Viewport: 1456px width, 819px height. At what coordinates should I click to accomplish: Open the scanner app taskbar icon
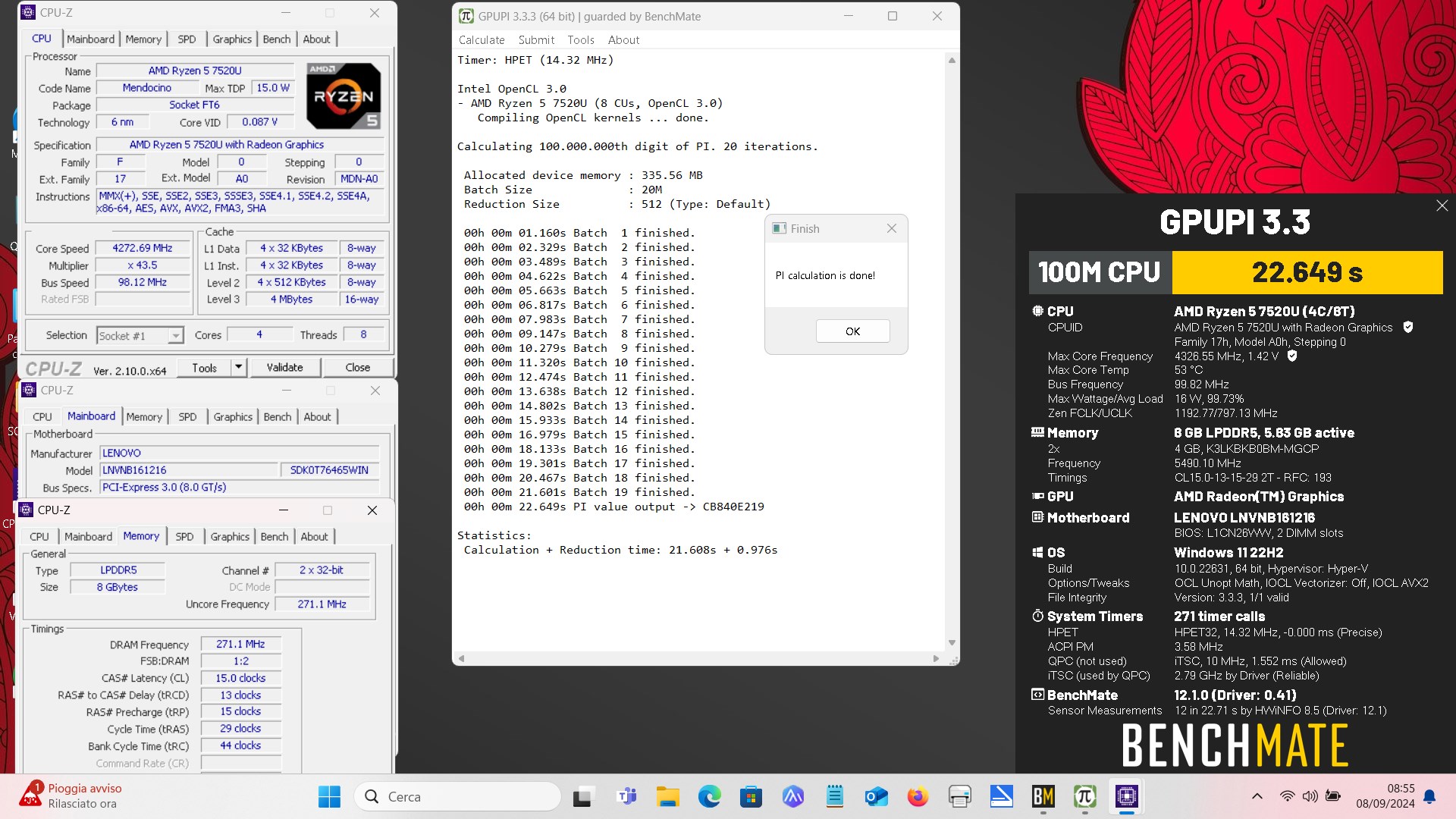pyautogui.click(x=1001, y=797)
